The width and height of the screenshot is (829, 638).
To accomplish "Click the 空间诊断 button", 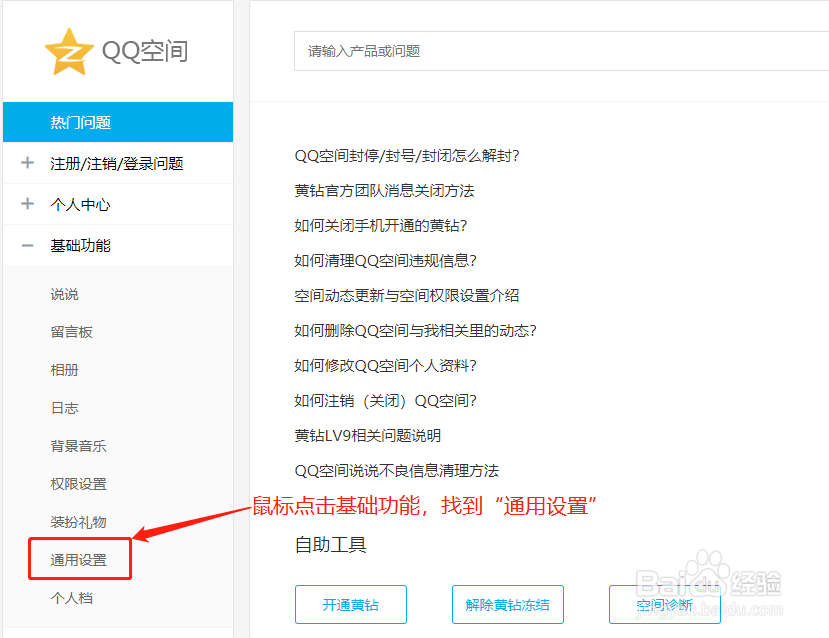I will pos(665,605).
